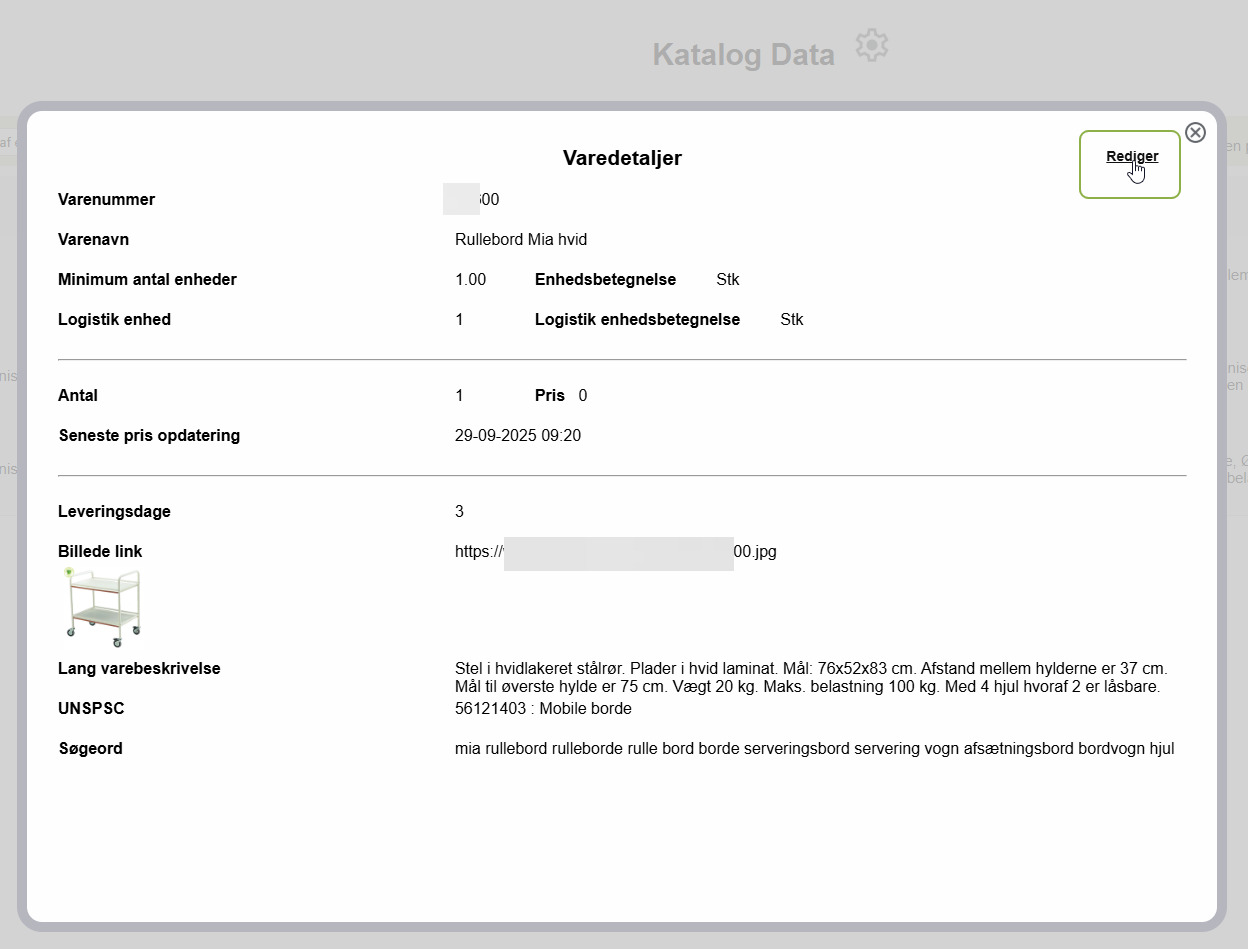Click the Varenavn label
1248x949 pixels.
coord(93,240)
